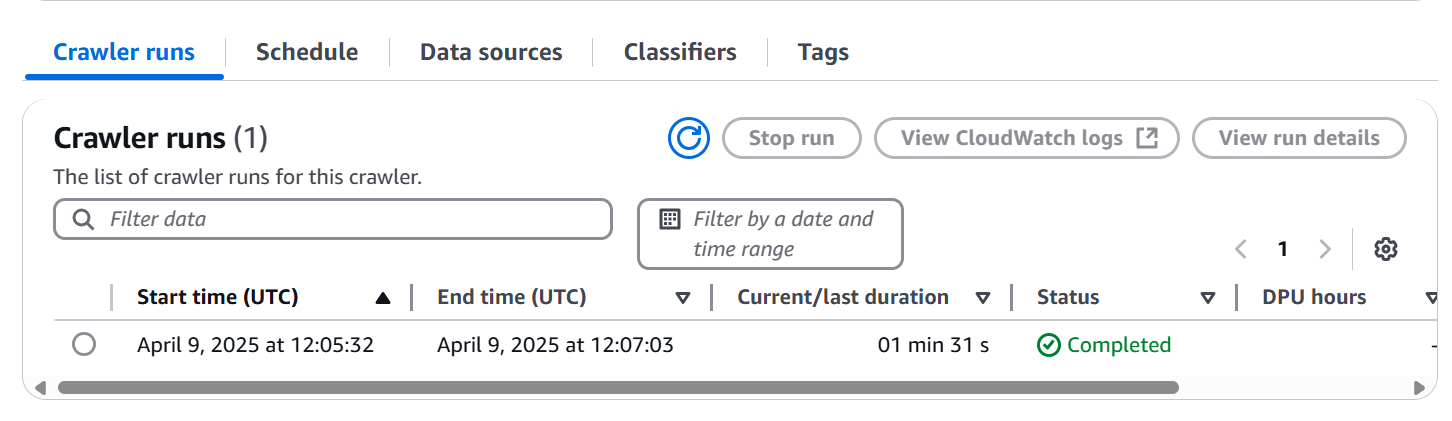The height and width of the screenshot is (421, 1452).
Task: Go to previous page chevron
Action: point(1241,249)
